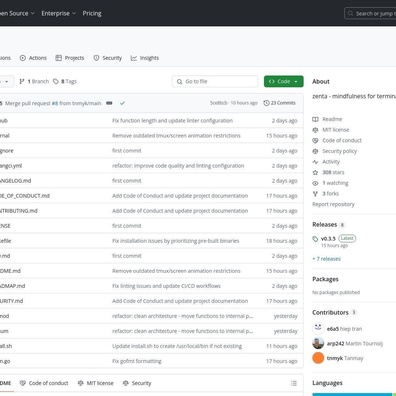Click the Report repository link
Screen dimensions: 396x396
pyautogui.click(x=333, y=204)
